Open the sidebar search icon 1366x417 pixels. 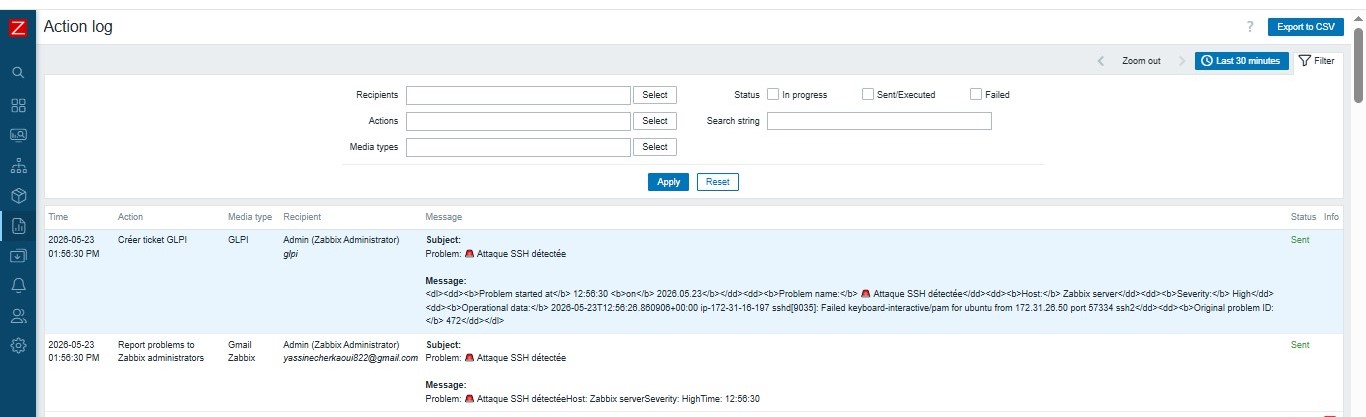[x=18, y=73]
